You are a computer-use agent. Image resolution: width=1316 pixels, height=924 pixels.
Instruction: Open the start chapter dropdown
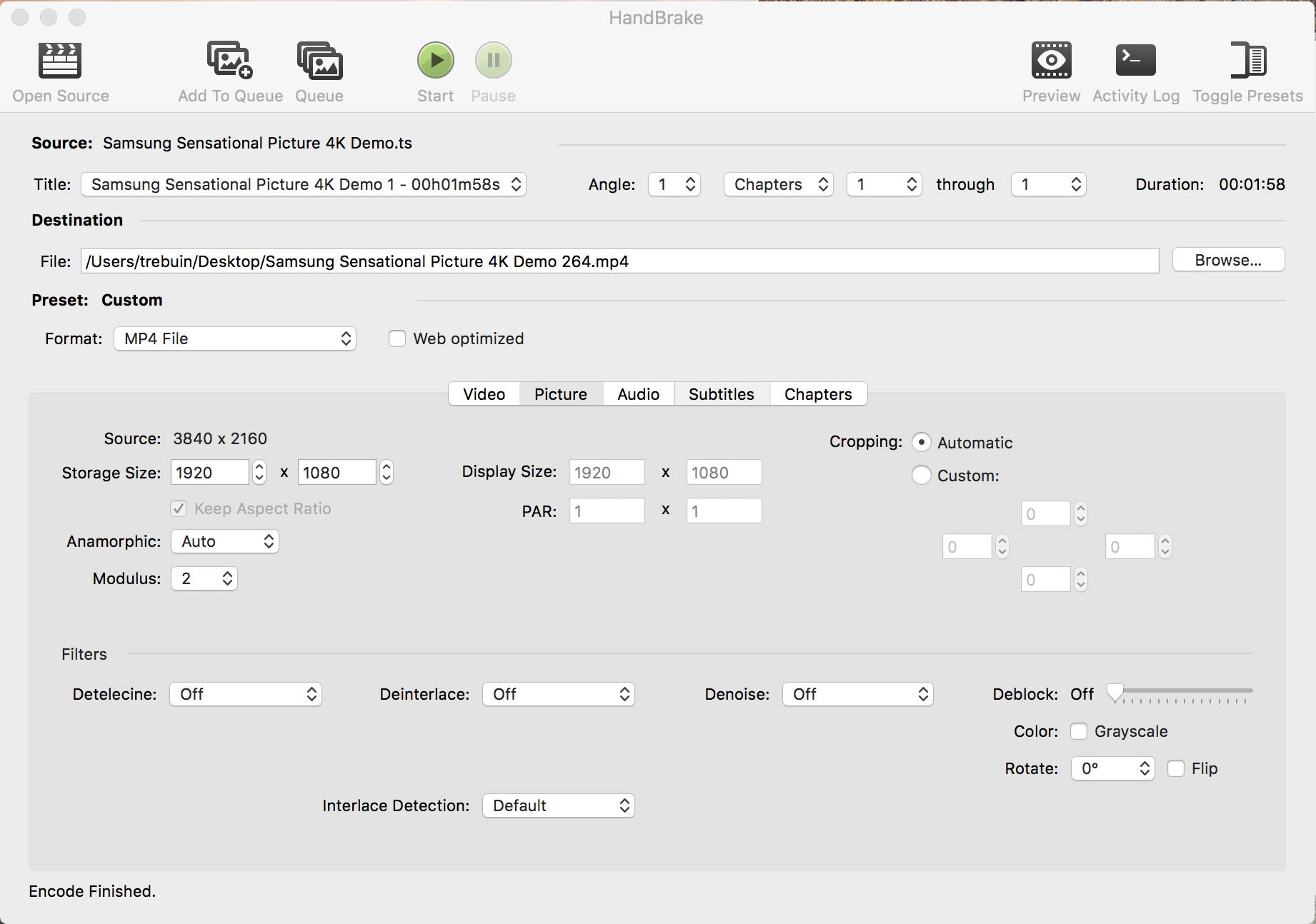click(884, 184)
